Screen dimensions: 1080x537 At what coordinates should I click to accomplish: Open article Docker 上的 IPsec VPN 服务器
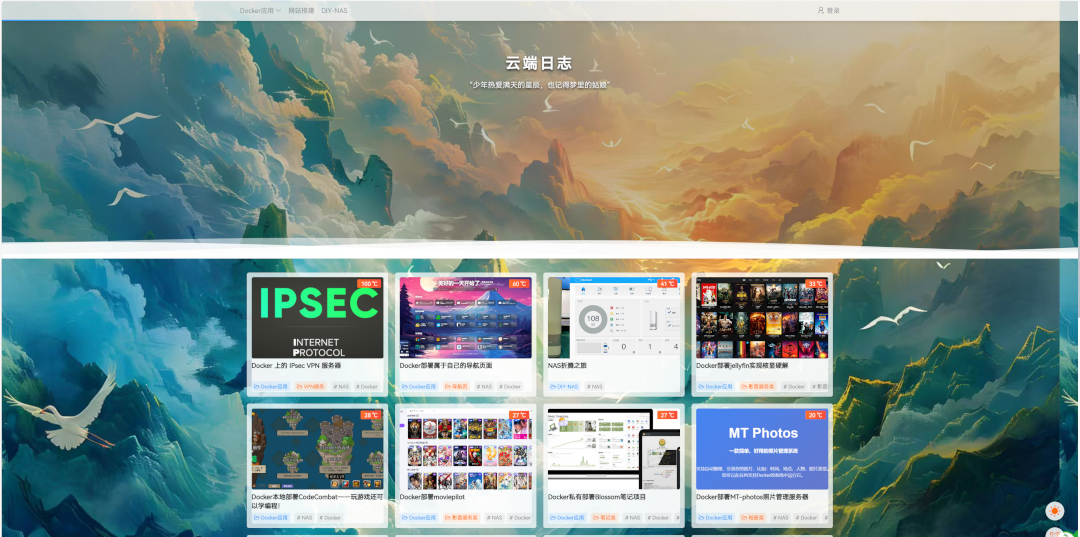[296, 366]
